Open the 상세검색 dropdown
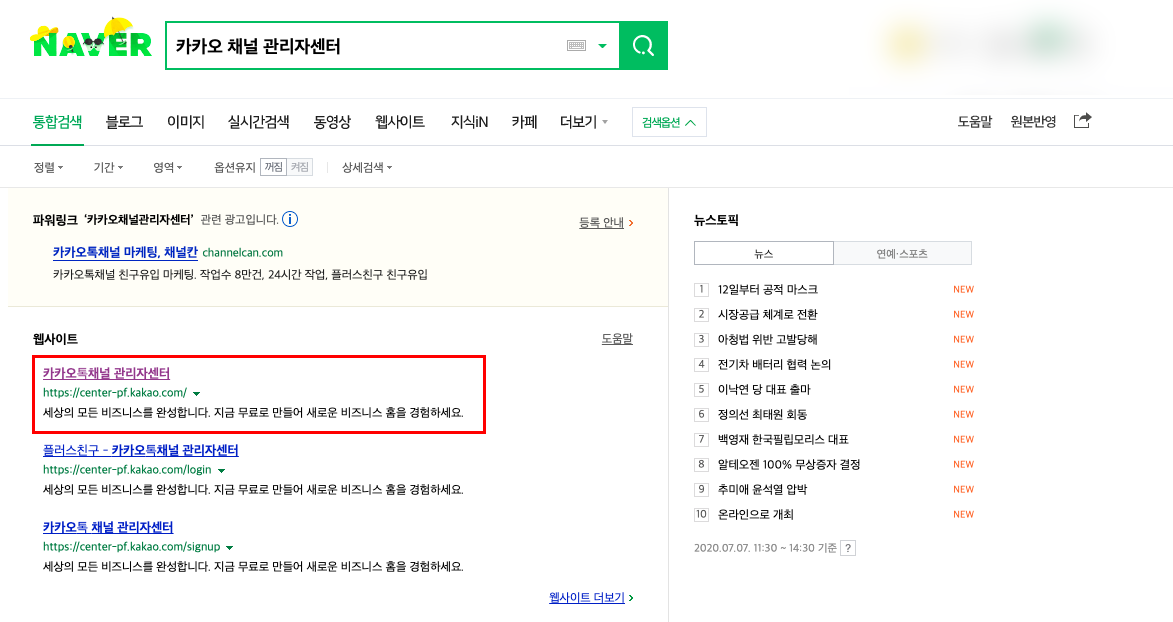 pos(367,168)
